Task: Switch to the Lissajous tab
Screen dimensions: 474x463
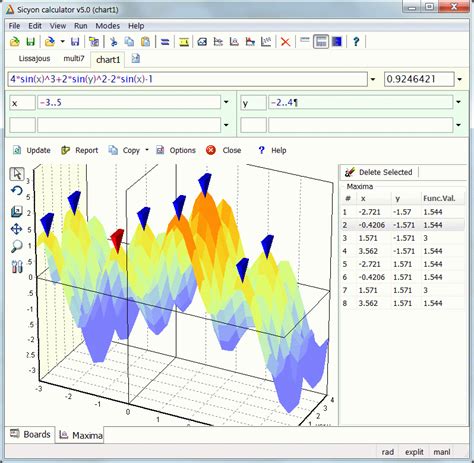Action: (34, 59)
